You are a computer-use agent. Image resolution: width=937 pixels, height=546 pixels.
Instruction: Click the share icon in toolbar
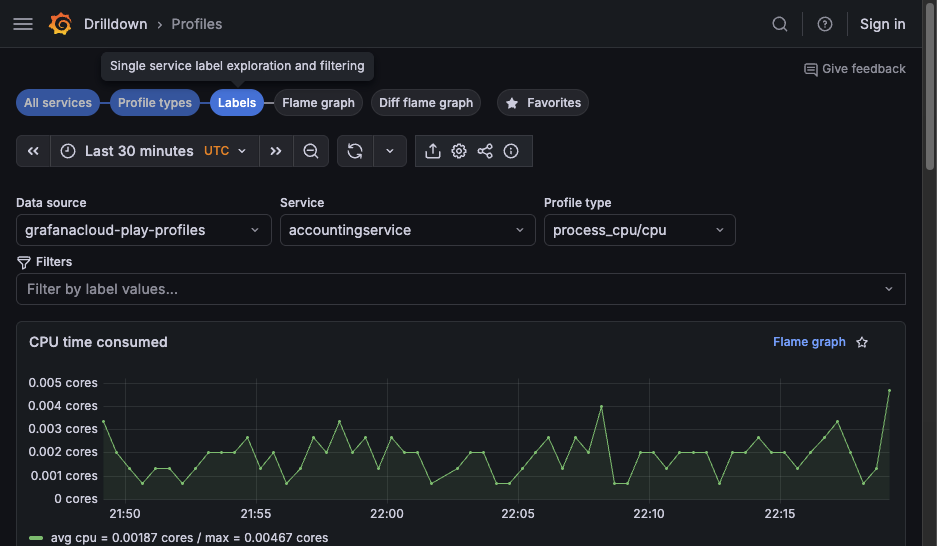[x=485, y=151]
